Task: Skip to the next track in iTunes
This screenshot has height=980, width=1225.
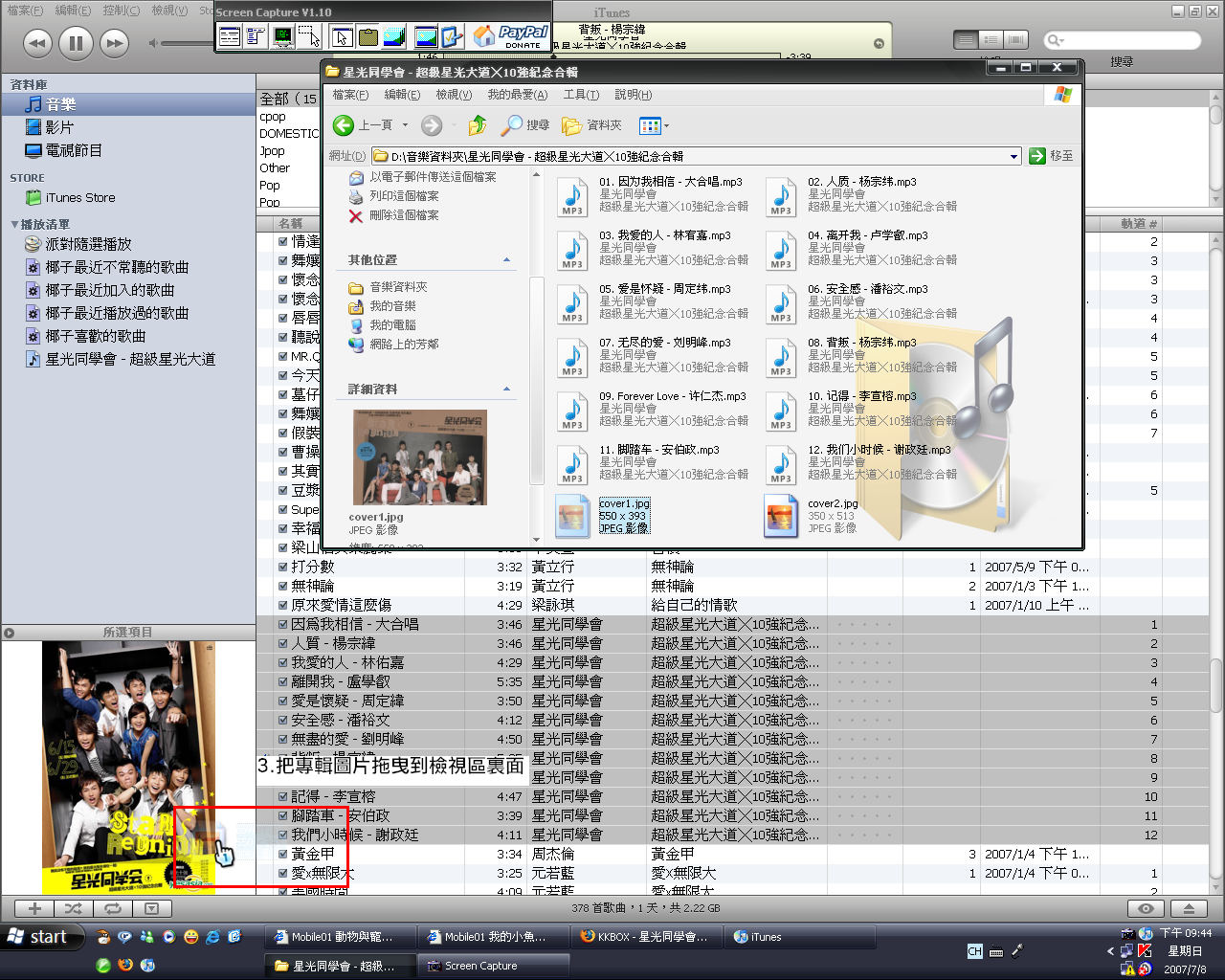Action: 114,43
